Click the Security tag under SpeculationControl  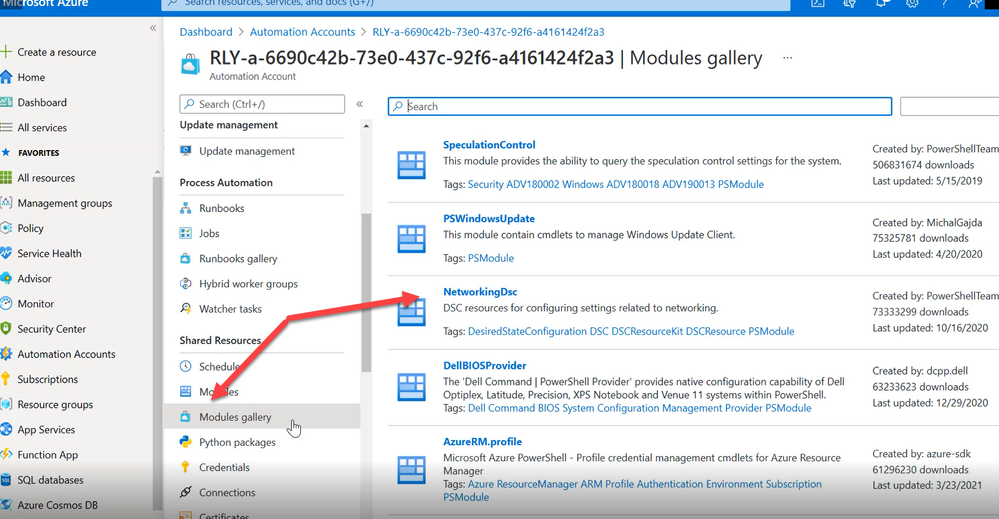click(x=485, y=184)
